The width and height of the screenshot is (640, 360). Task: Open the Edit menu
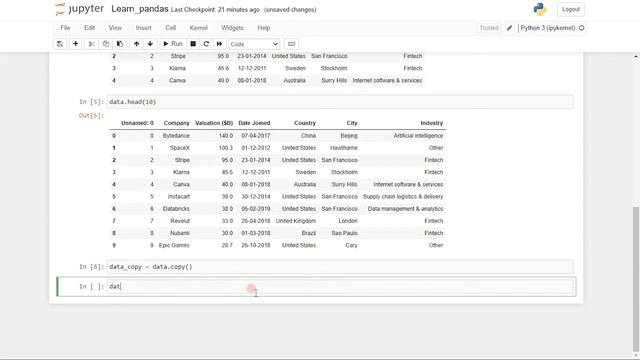[x=89, y=28]
